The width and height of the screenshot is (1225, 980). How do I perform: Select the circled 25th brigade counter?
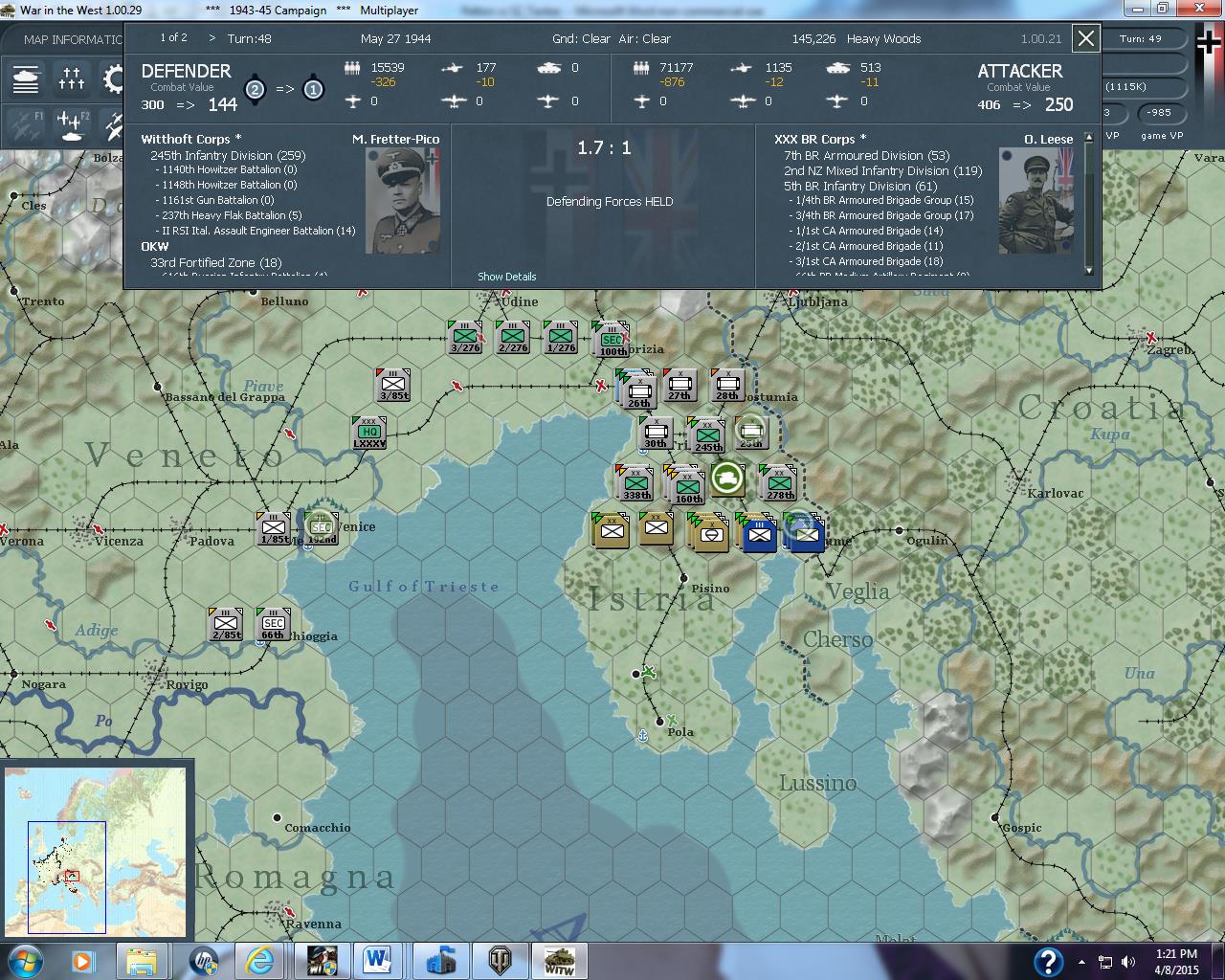click(x=751, y=433)
